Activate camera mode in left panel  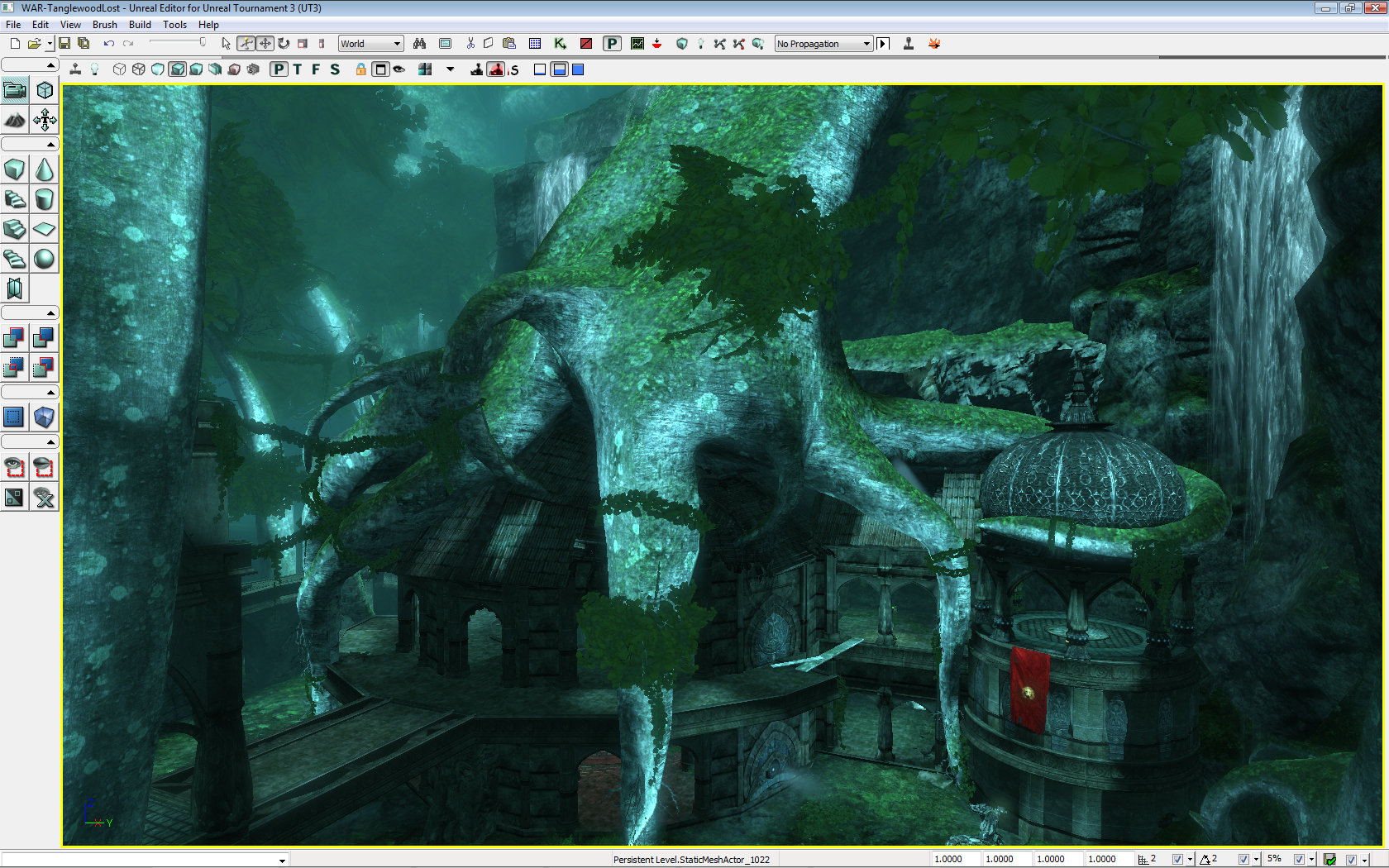[x=15, y=90]
